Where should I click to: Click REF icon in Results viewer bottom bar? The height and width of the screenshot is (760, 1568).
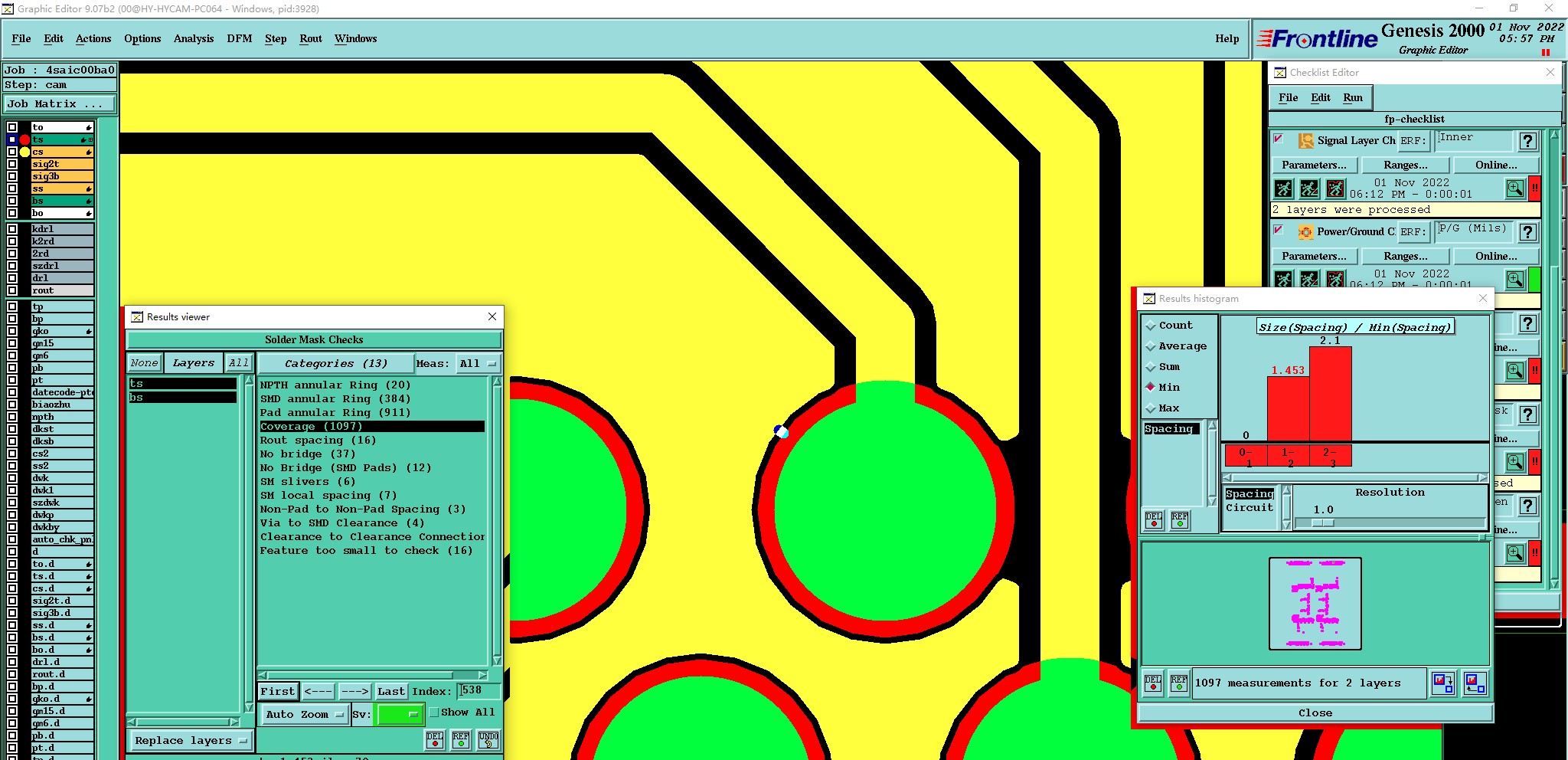(461, 739)
